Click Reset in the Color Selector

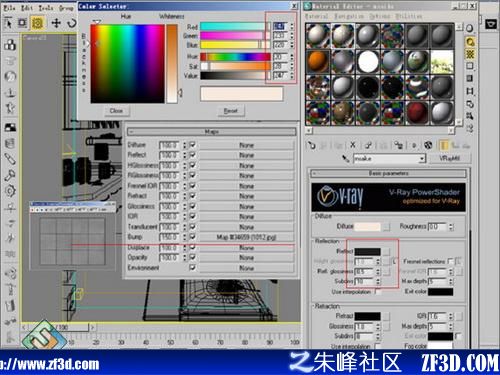231,111
